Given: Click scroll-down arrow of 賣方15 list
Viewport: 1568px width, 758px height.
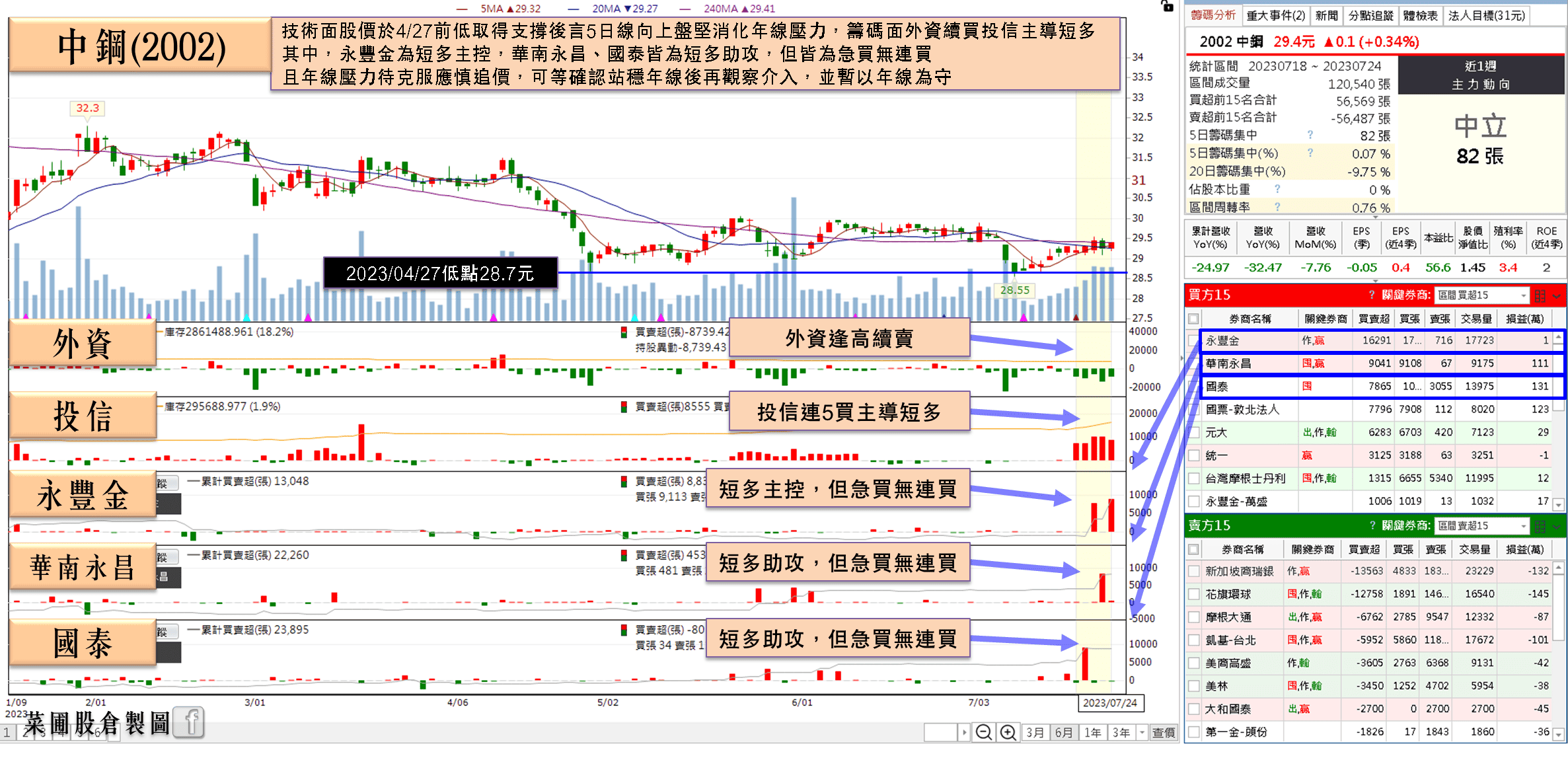Looking at the screenshot, I should [x=1558, y=734].
